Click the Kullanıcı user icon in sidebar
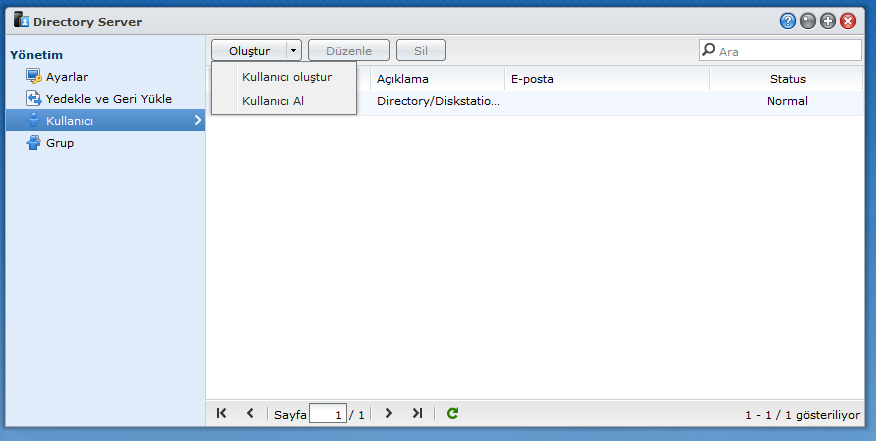This screenshot has width=876, height=441. [33, 121]
